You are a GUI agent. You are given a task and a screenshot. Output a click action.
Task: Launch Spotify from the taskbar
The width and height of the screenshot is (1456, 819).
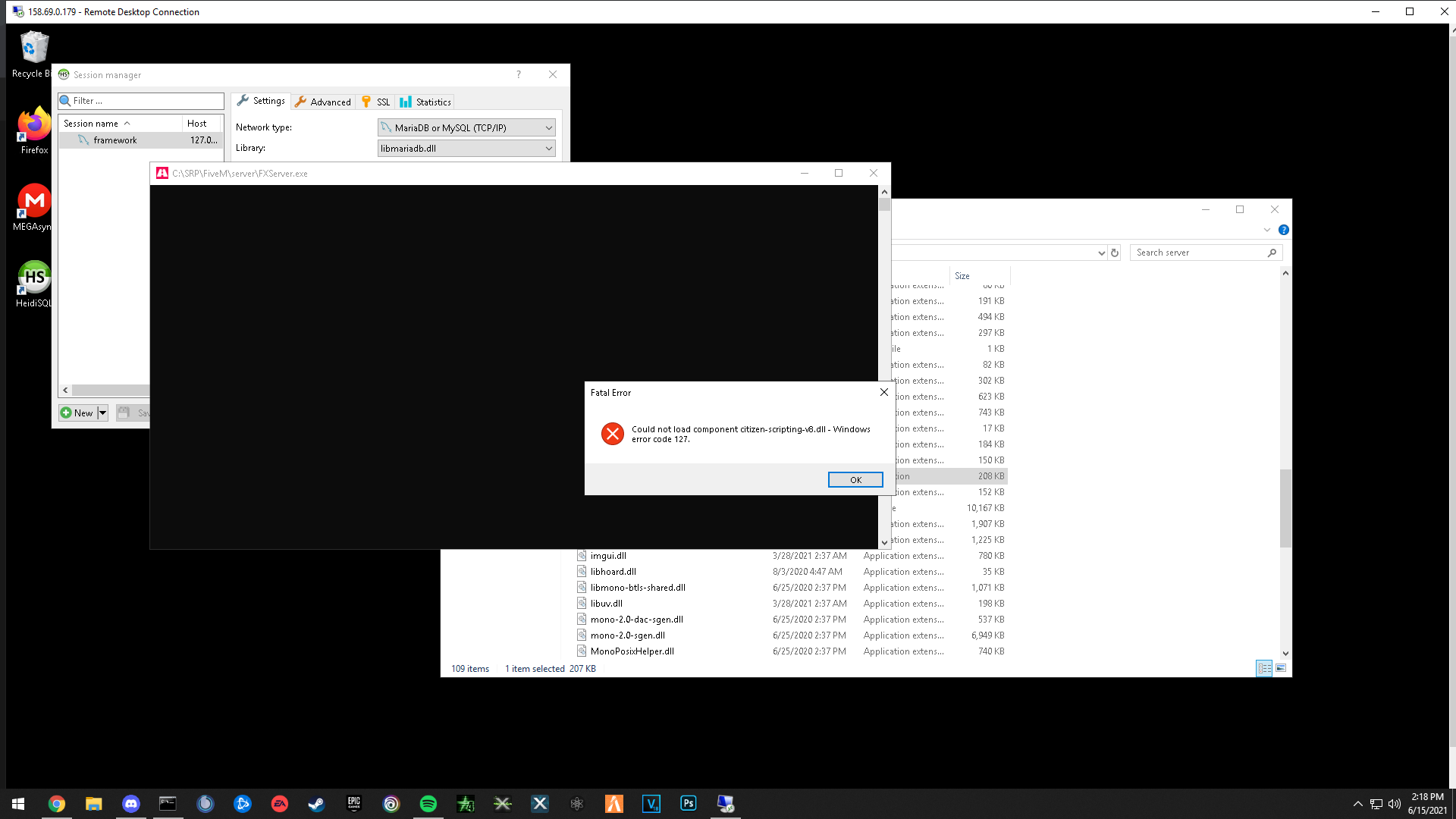pyautogui.click(x=428, y=803)
